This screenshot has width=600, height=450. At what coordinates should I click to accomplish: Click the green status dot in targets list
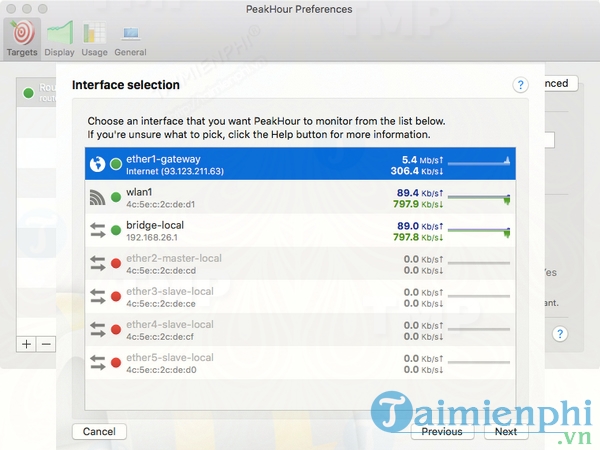(x=28, y=93)
